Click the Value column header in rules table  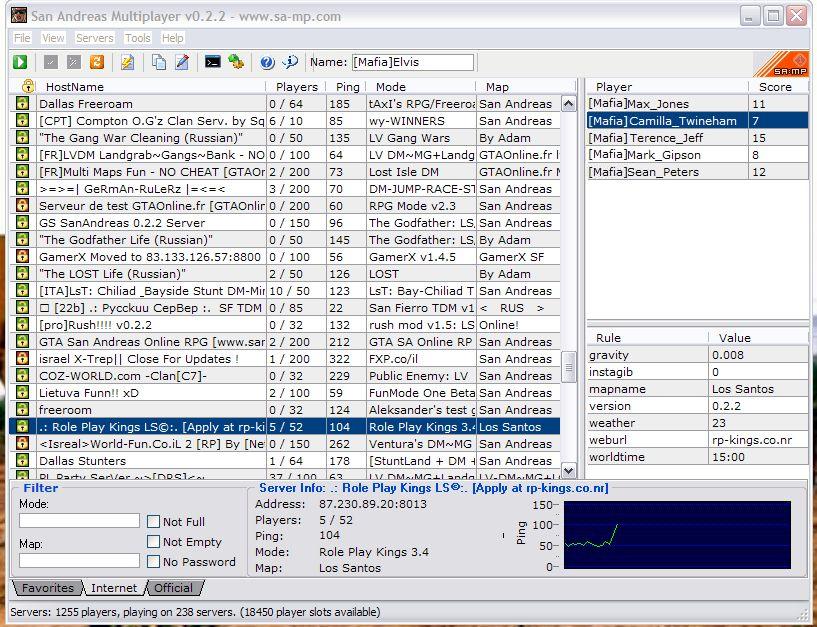point(759,338)
